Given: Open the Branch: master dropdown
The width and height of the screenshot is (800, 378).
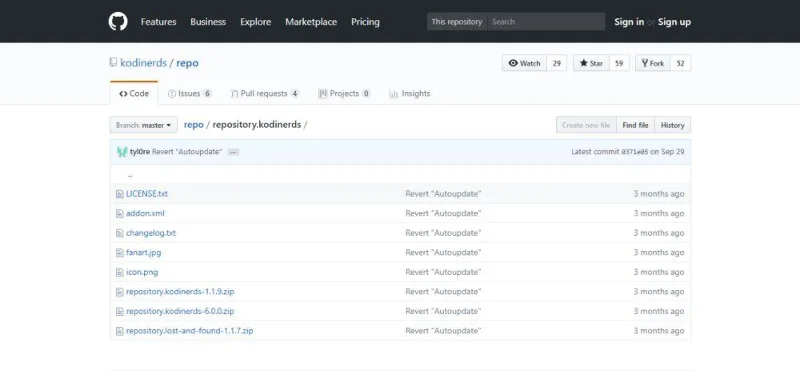Looking at the screenshot, I should pos(143,125).
